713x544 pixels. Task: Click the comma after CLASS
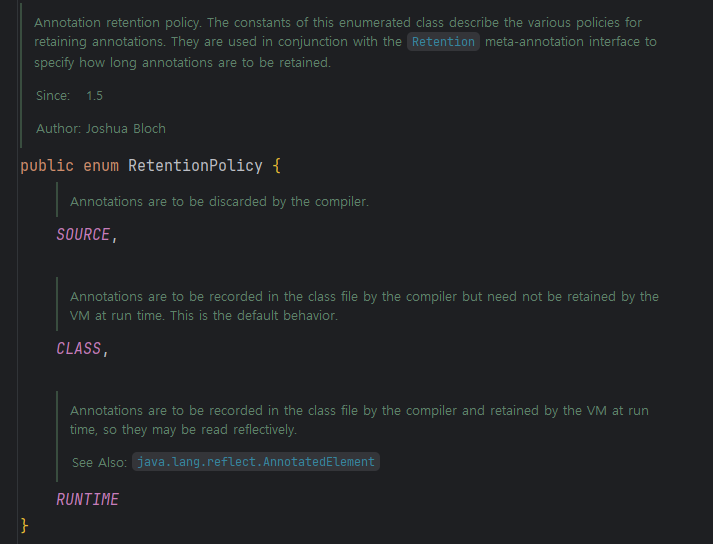click(x=106, y=350)
